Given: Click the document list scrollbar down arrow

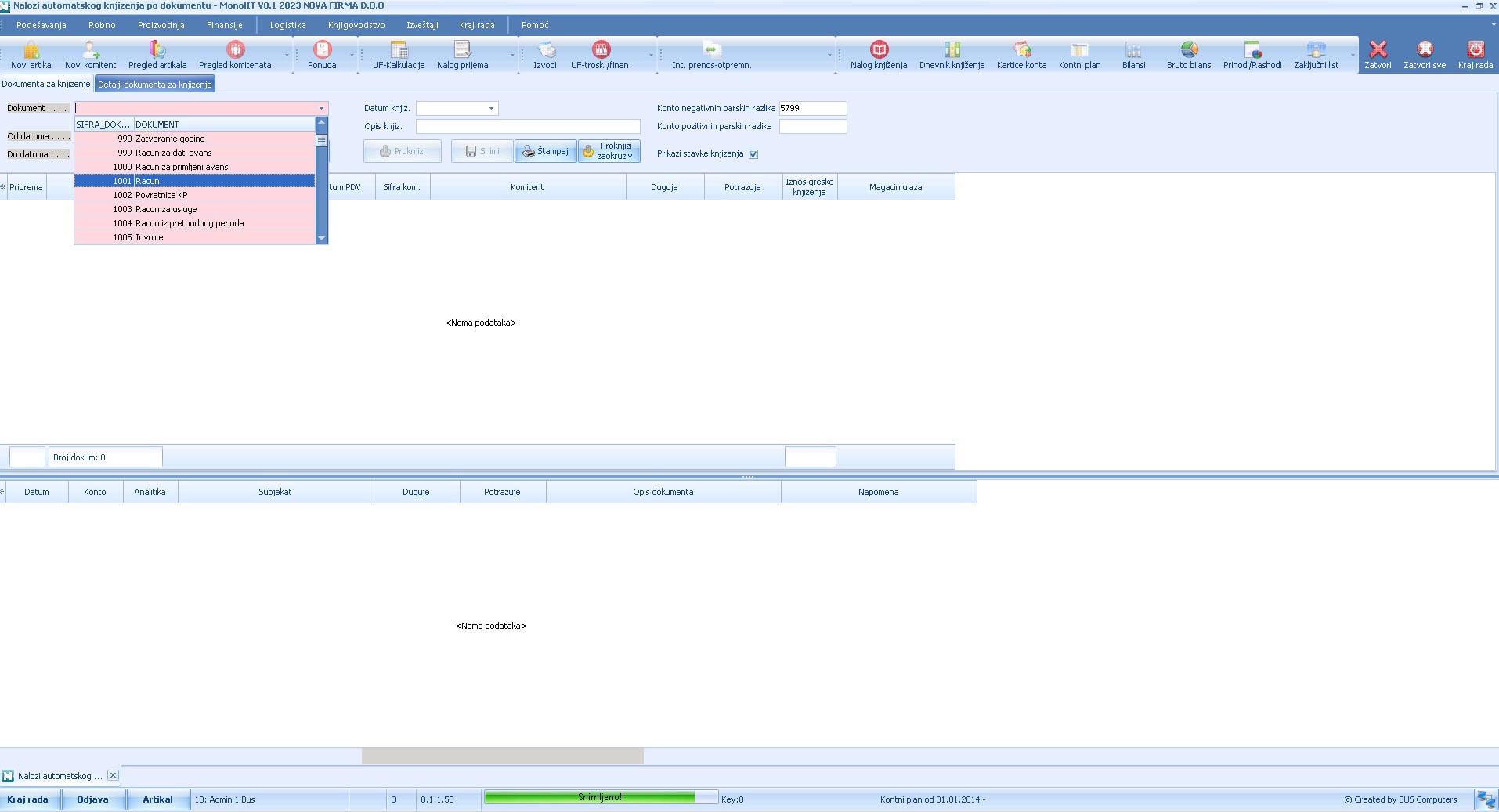Looking at the screenshot, I should click(321, 238).
